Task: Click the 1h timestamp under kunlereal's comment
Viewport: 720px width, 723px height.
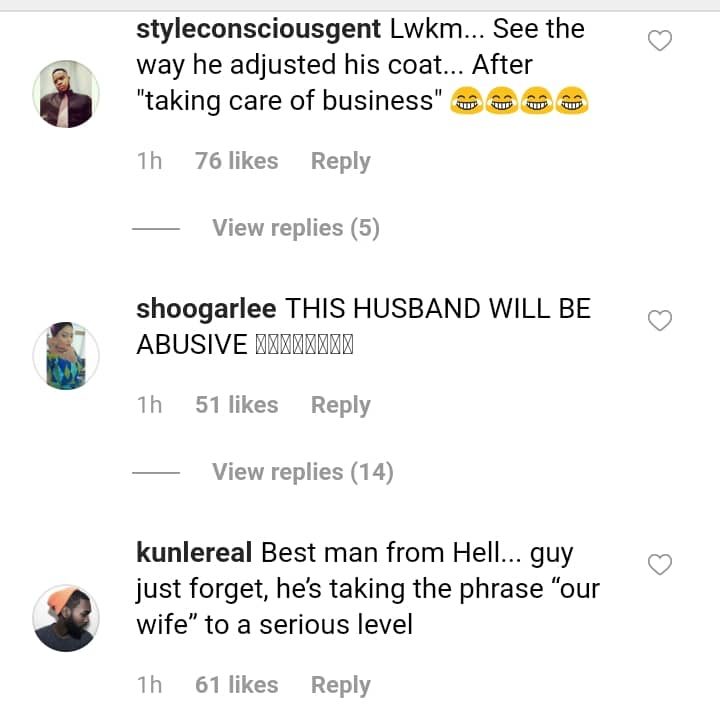Action: (x=149, y=685)
